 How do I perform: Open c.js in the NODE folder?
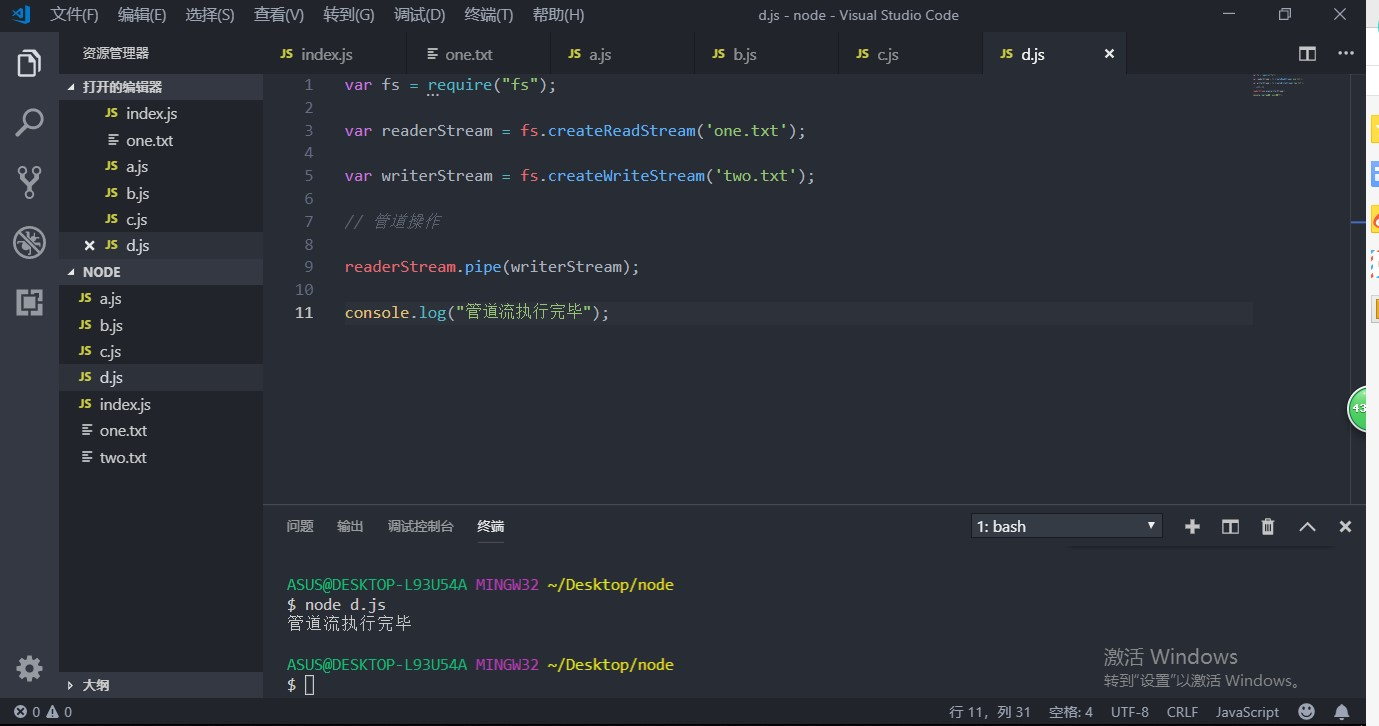tap(161, 351)
